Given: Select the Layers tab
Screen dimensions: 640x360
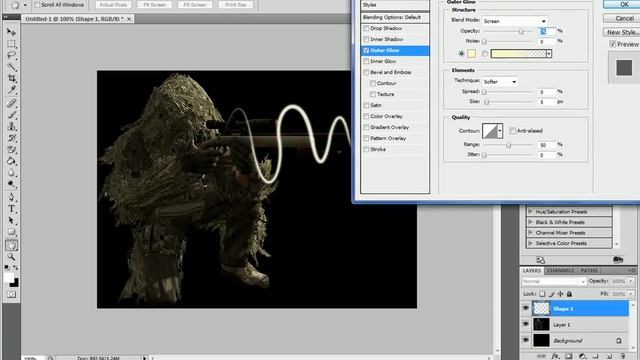Looking at the screenshot, I should click(x=532, y=271).
